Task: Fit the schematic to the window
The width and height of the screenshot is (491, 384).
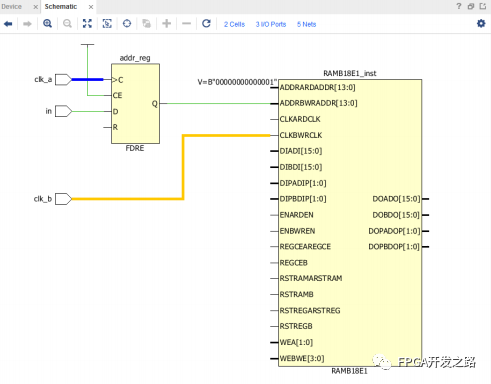Action: [87, 24]
